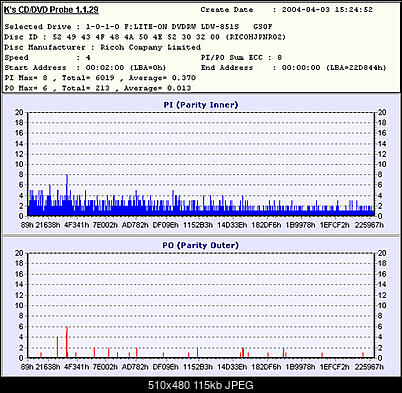The height and width of the screenshot is (393, 402).
Task: Click "1B9978h" label under the PO chart
Action: coord(300,367)
